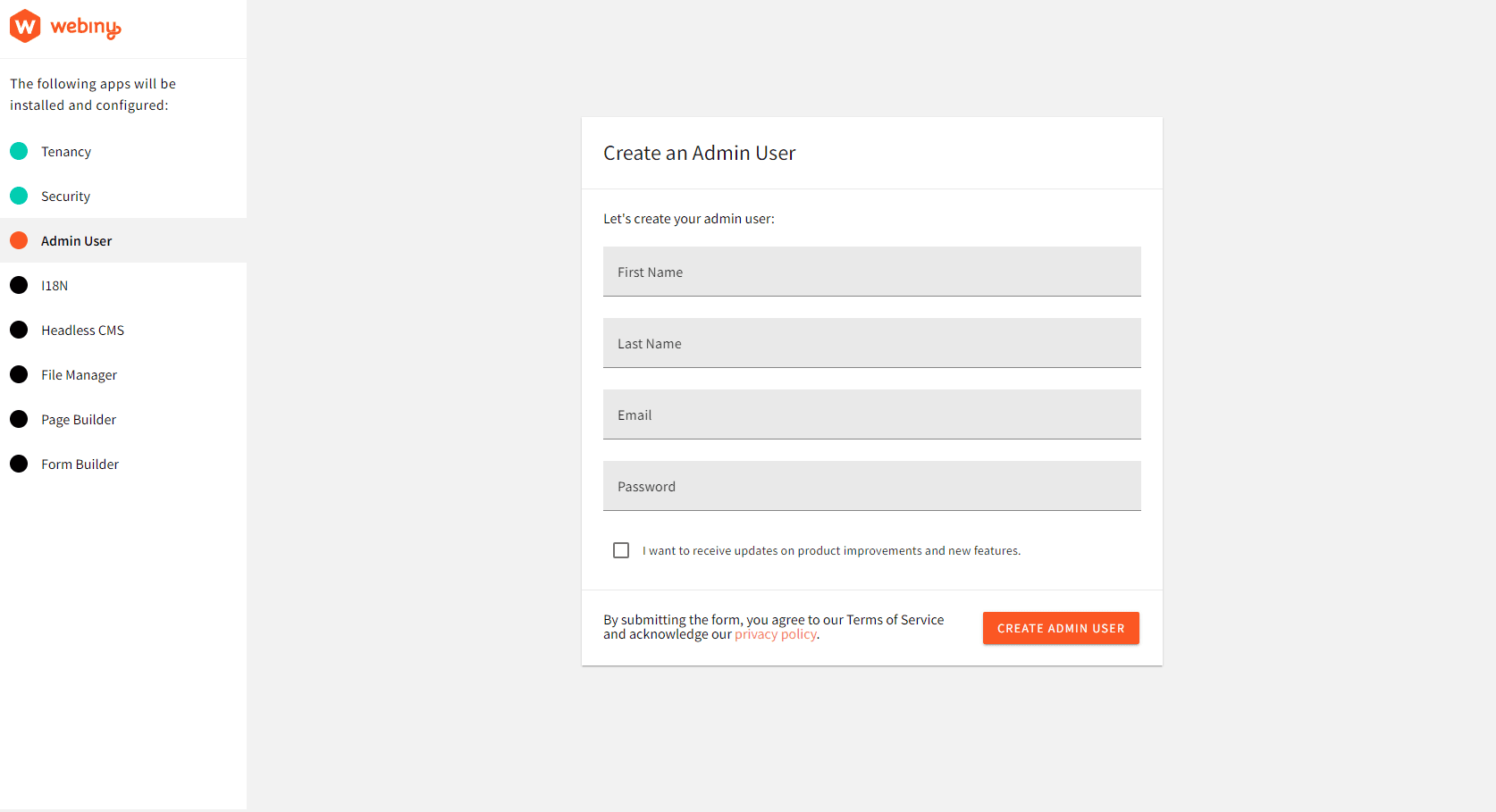This screenshot has height=812, width=1496.
Task: Click the black circle beside File Manager
Action: click(20, 374)
